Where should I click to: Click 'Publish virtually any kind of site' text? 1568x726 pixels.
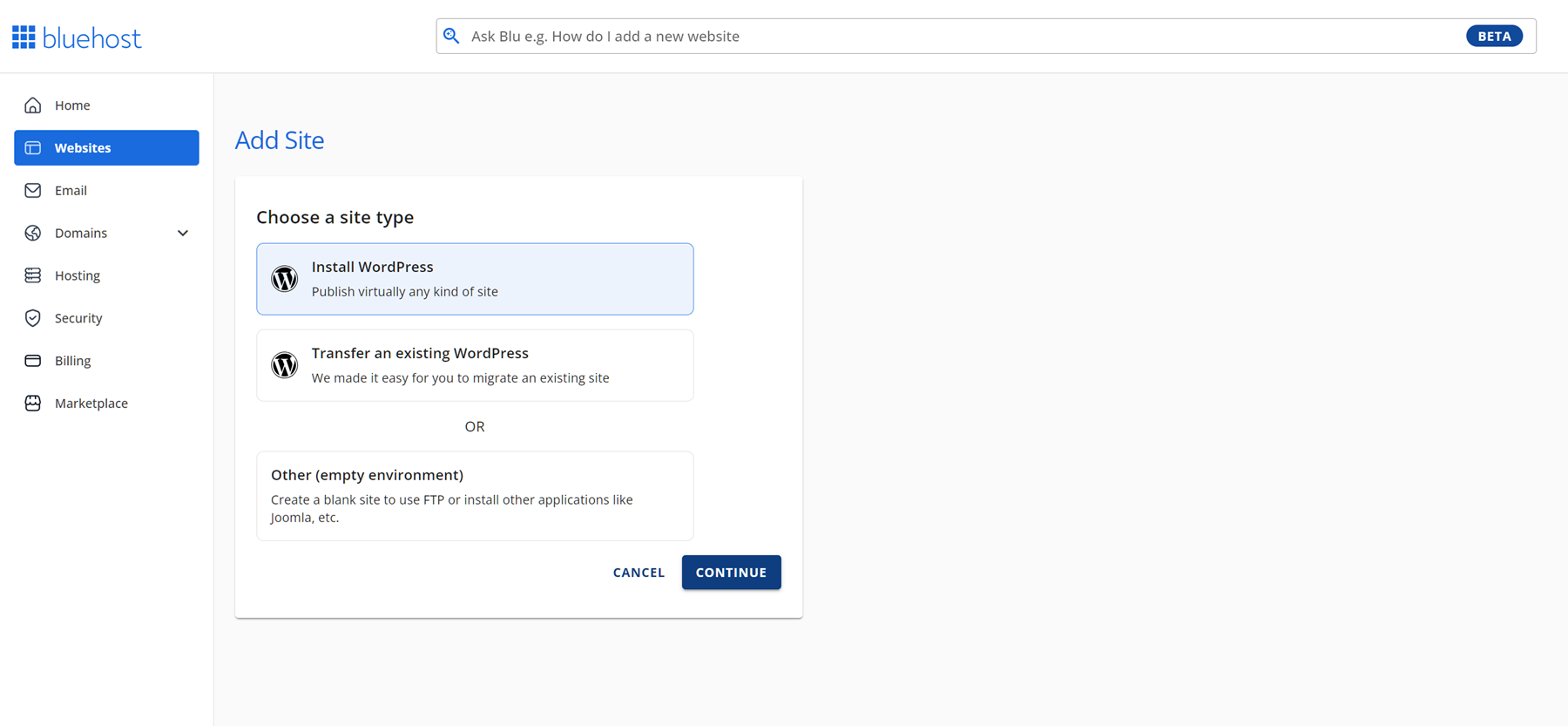pyautogui.click(x=405, y=292)
